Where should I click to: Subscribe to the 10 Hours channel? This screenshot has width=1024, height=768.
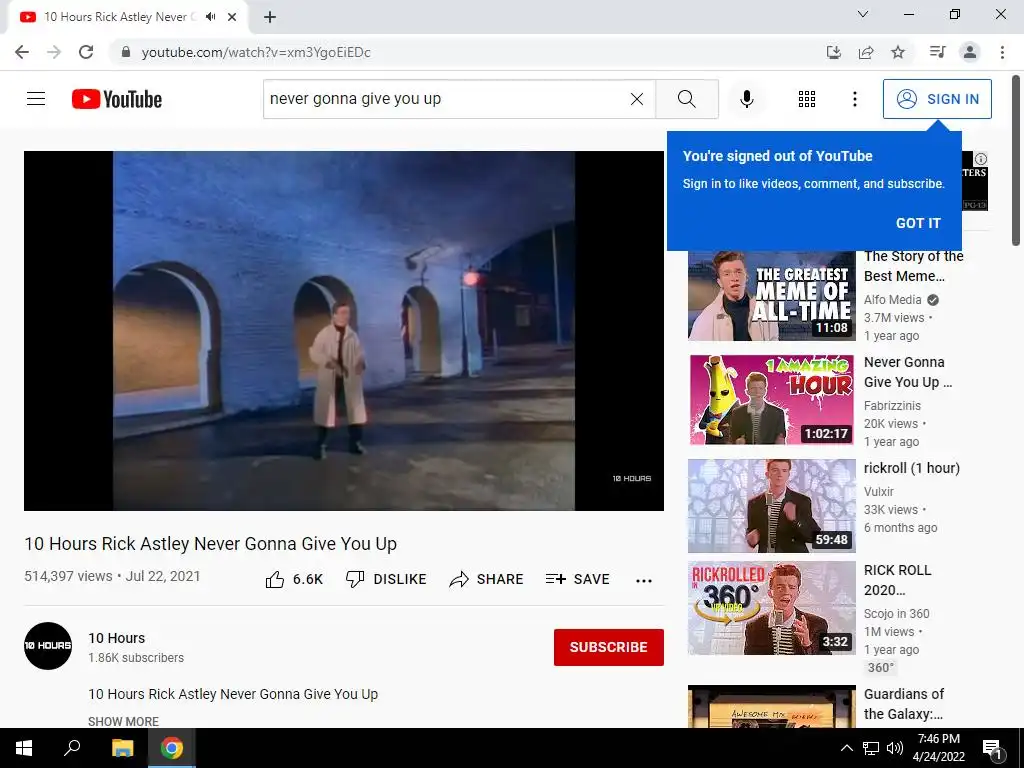click(609, 647)
